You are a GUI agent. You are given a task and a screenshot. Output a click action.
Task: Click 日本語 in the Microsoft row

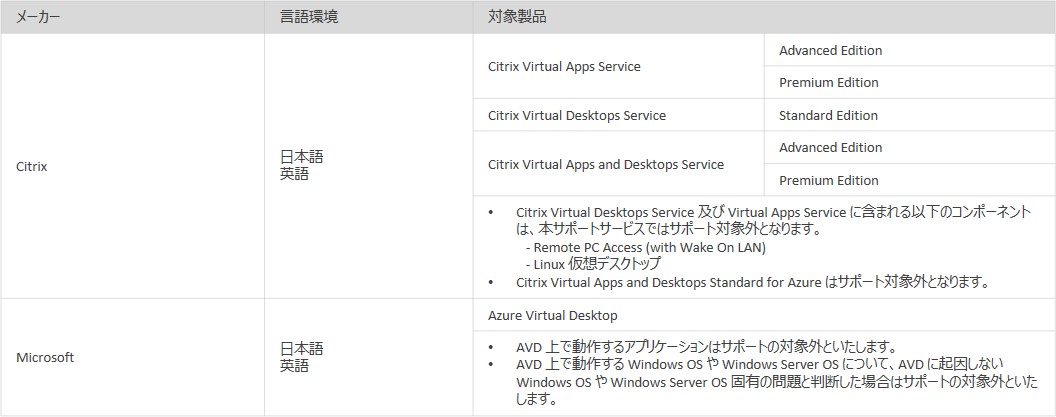[x=301, y=348]
